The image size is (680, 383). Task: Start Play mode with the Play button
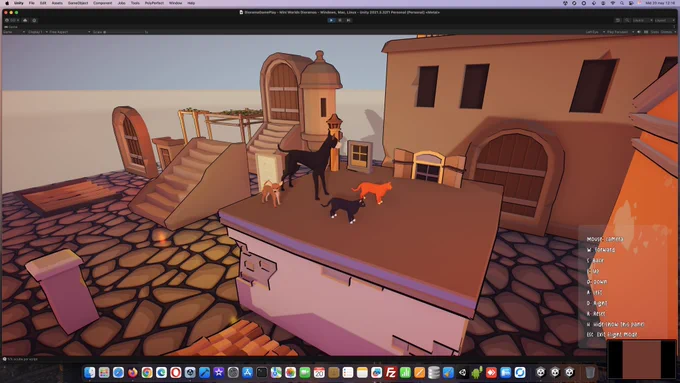click(x=332, y=20)
